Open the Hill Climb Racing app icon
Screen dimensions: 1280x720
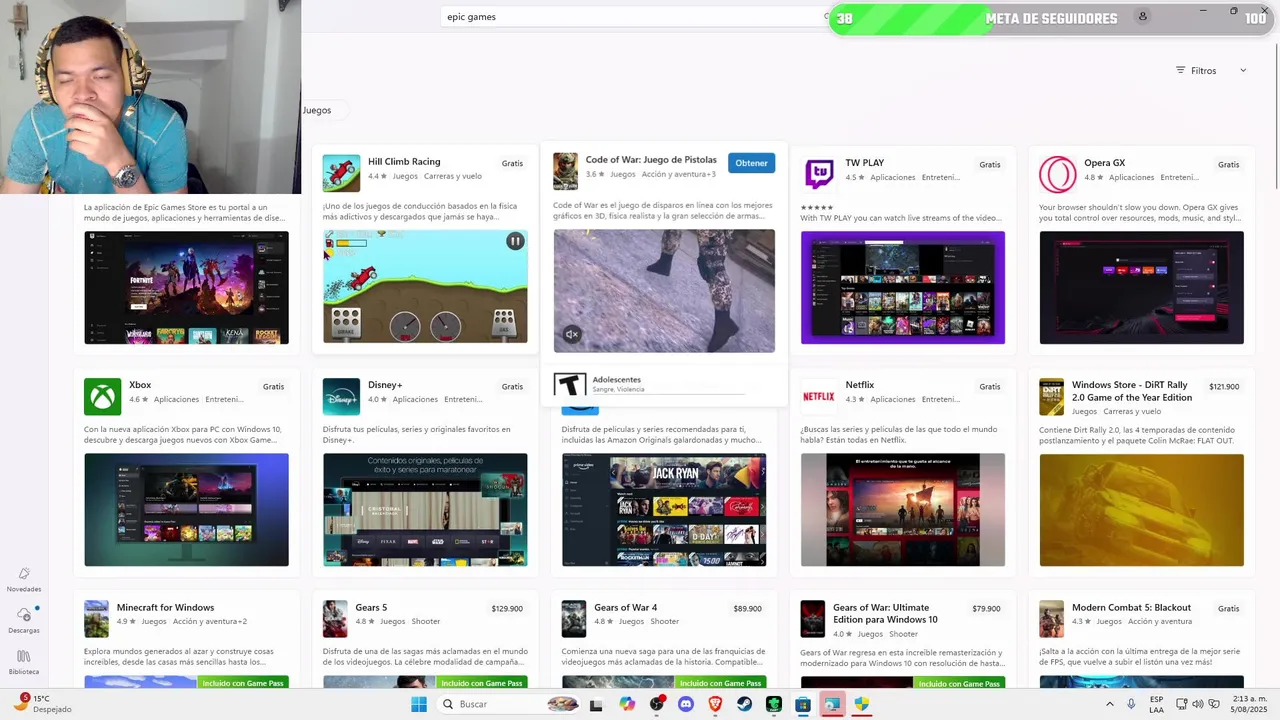[x=341, y=173]
